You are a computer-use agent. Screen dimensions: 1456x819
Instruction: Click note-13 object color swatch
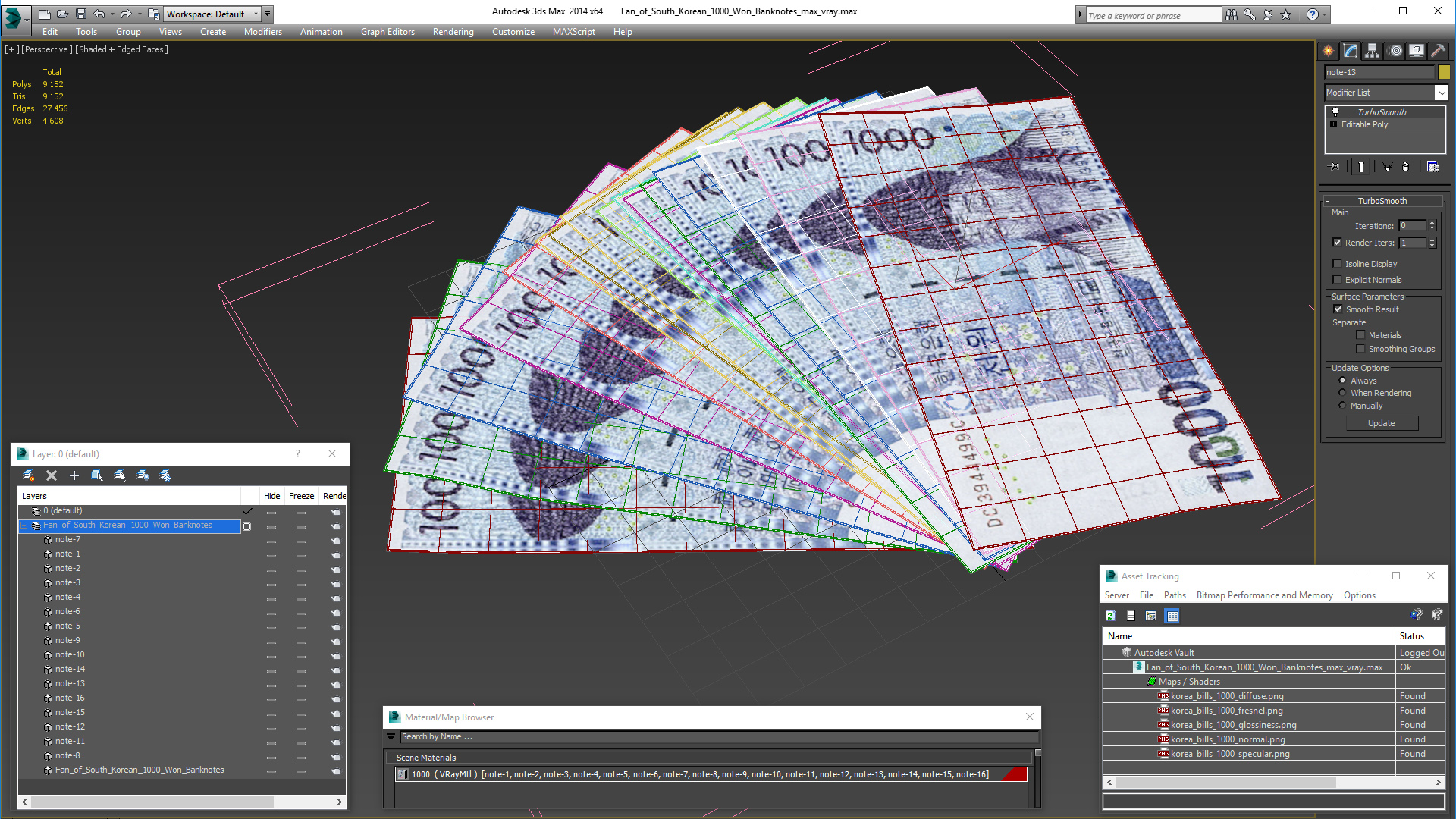[x=1444, y=72]
